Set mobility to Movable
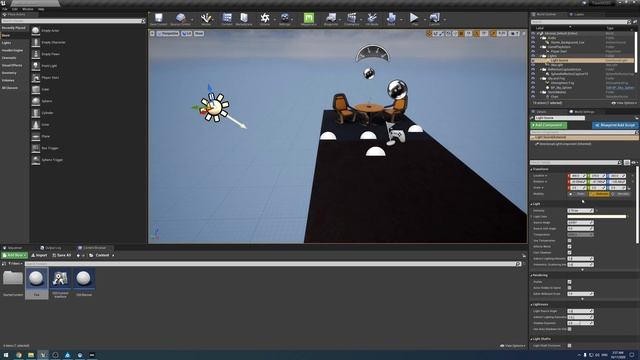 click(x=621, y=194)
